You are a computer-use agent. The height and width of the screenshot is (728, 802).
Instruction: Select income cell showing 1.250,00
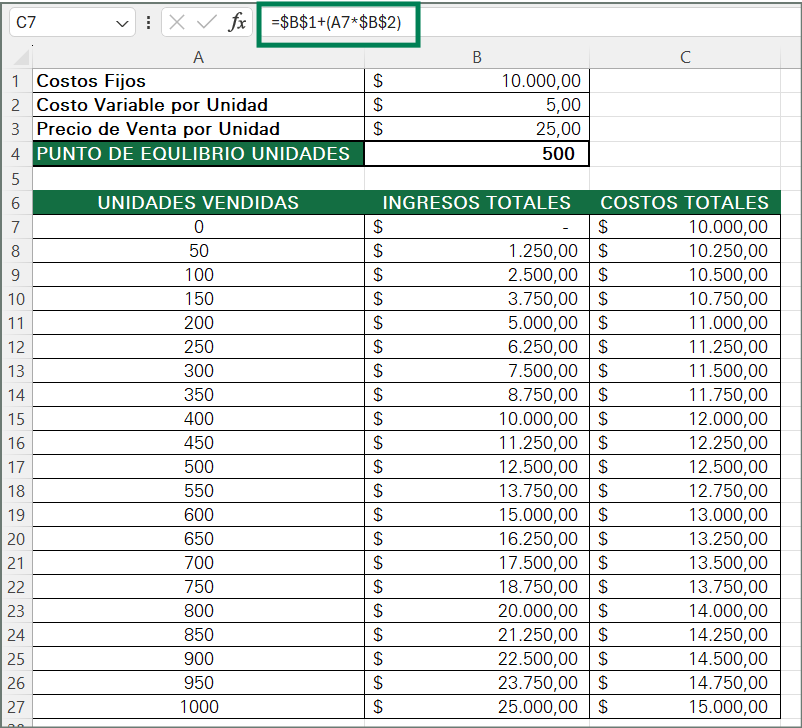[x=477, y=251]
